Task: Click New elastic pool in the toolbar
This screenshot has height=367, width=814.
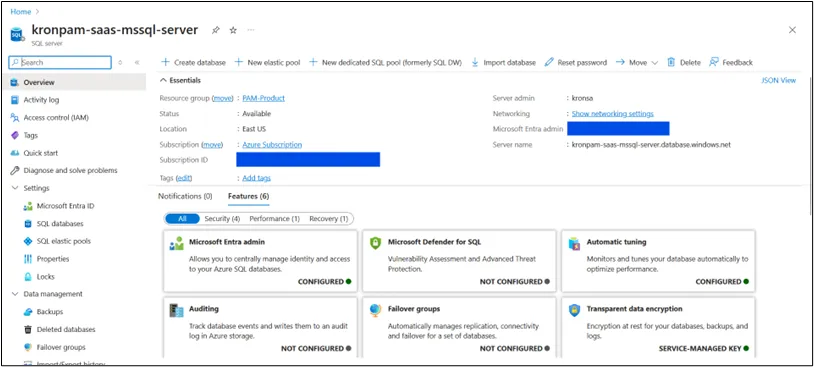Action: click(267, 62)
